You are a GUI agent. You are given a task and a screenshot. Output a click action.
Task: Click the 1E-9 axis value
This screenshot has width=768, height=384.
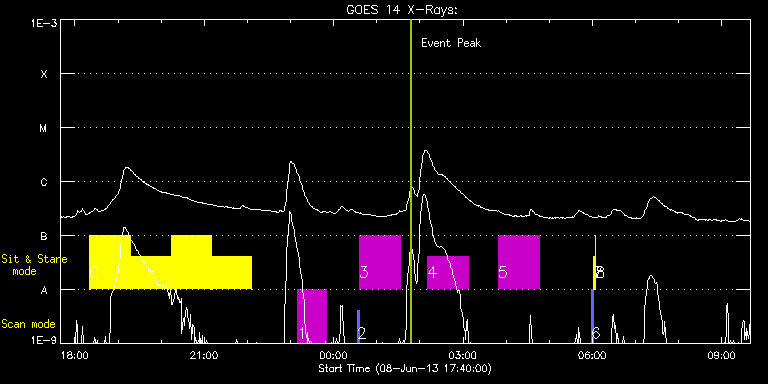[44, 341]
